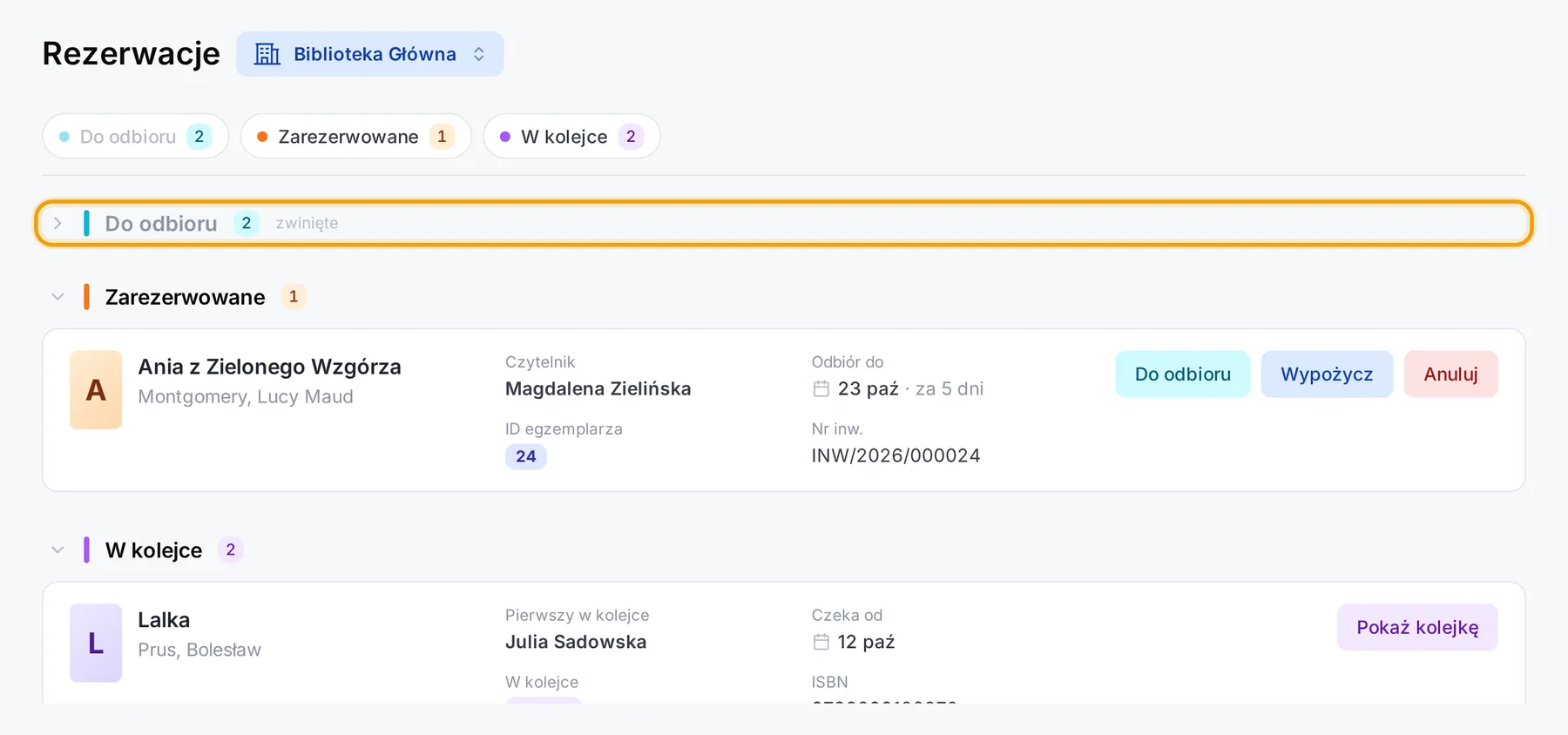Click the Zarezerwowane section heading
The width and height of the screenshot is (1568, 735).
(x=185, y=297)
